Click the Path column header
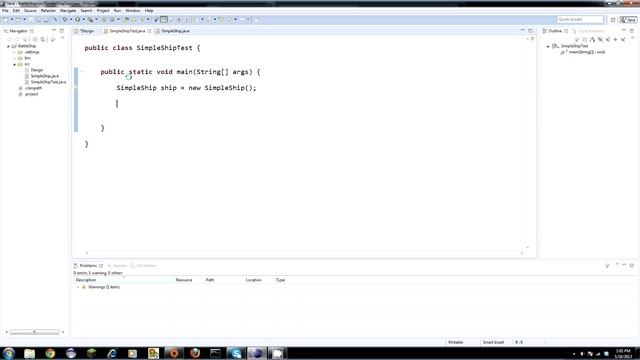 223,280
